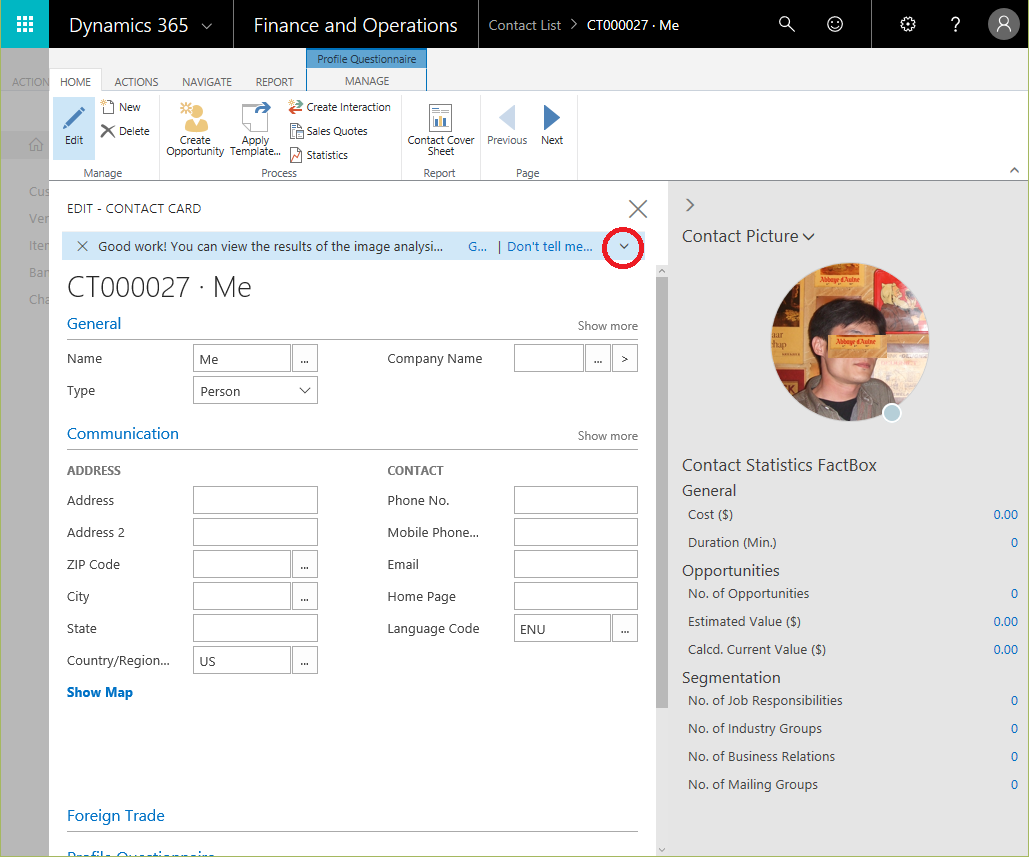Image resolution: width=1029 pixels, height=857 pixels.
Task: Click the Company Name arrow button
Action: tap(625, 359)
